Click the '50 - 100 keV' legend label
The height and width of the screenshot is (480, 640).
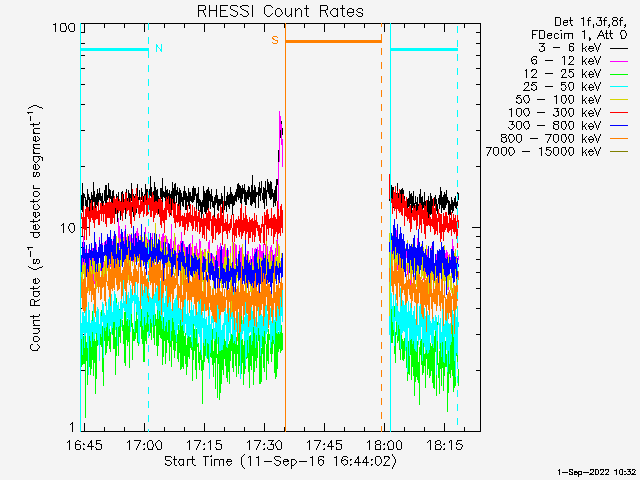558,100
